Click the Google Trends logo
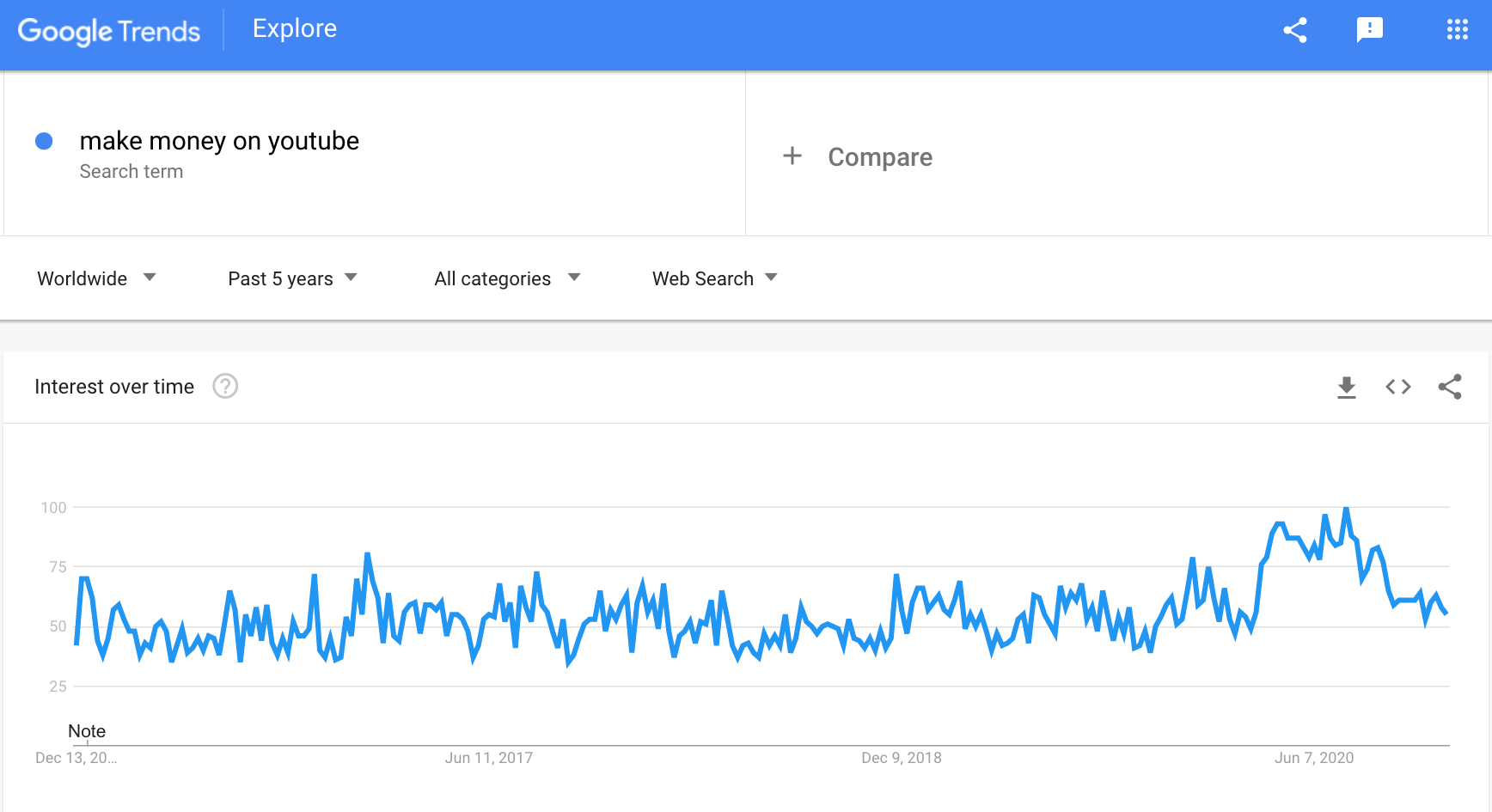 point(109,31)
